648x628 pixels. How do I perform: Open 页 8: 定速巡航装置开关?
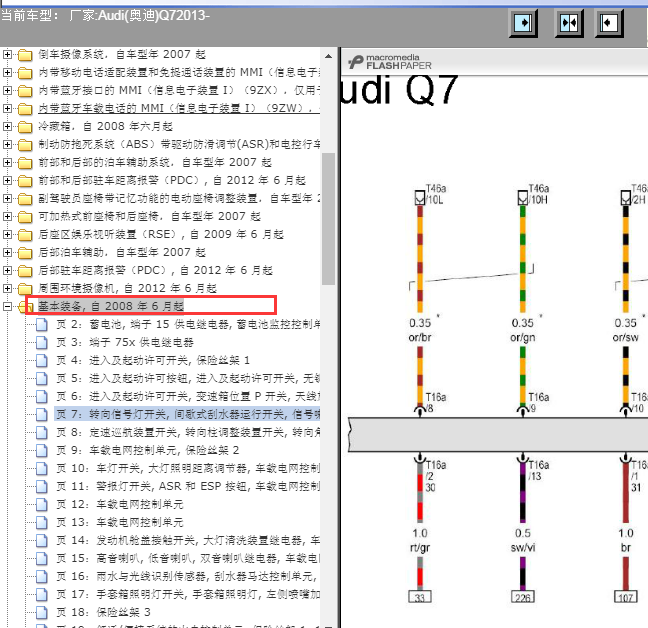[188, 432]
